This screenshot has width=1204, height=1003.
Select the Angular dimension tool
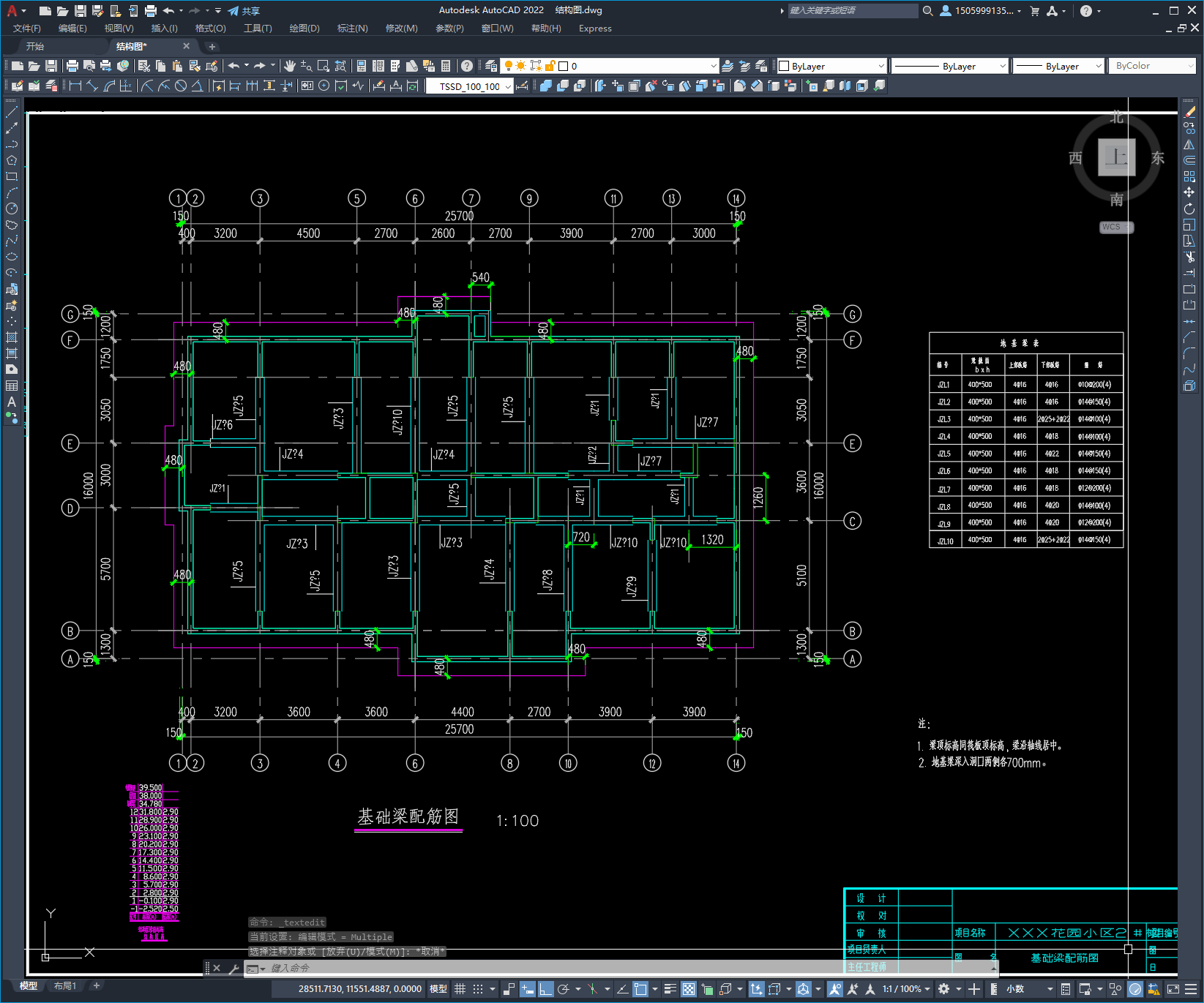pos(197,86)
